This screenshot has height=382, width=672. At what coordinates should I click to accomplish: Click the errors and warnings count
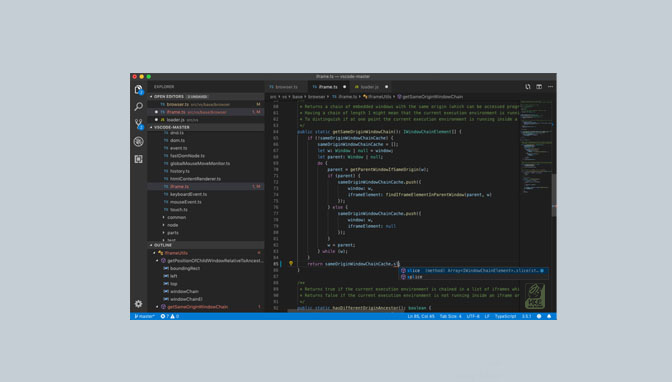pos(170,316)
